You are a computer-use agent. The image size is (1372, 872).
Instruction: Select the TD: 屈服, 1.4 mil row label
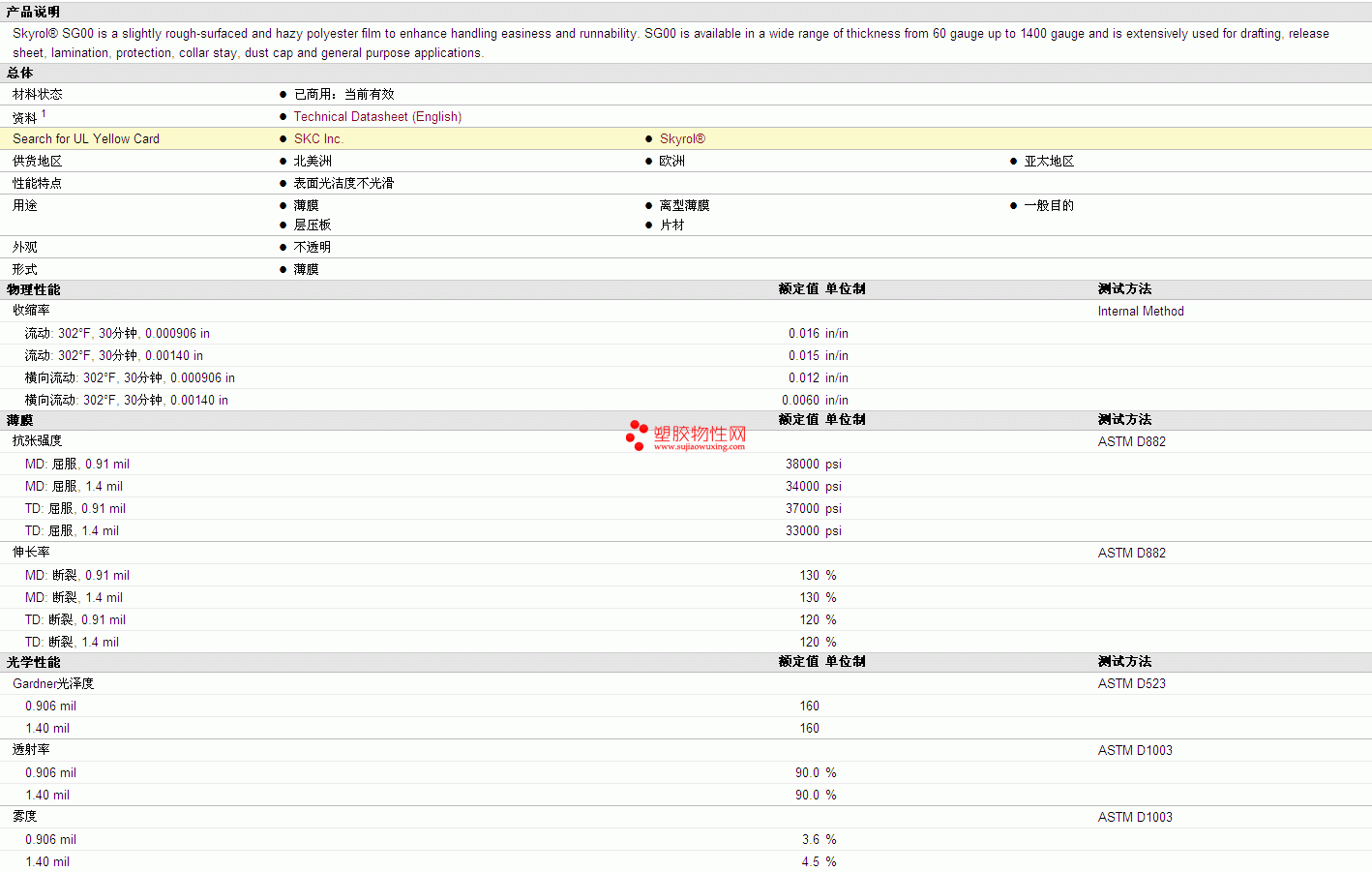tap(72, 530)
